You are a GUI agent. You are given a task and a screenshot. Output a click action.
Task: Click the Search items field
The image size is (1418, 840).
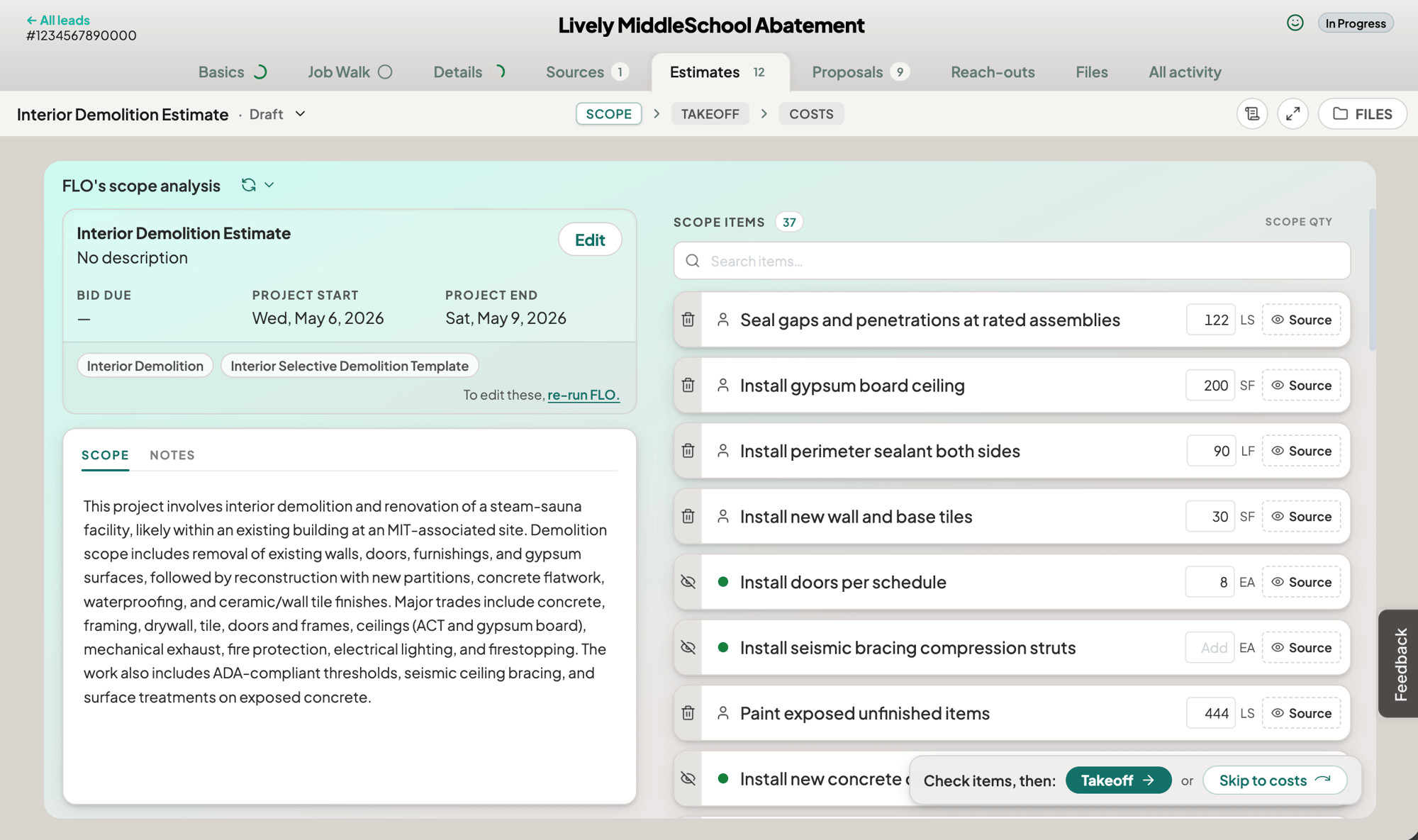(1012, 261)
